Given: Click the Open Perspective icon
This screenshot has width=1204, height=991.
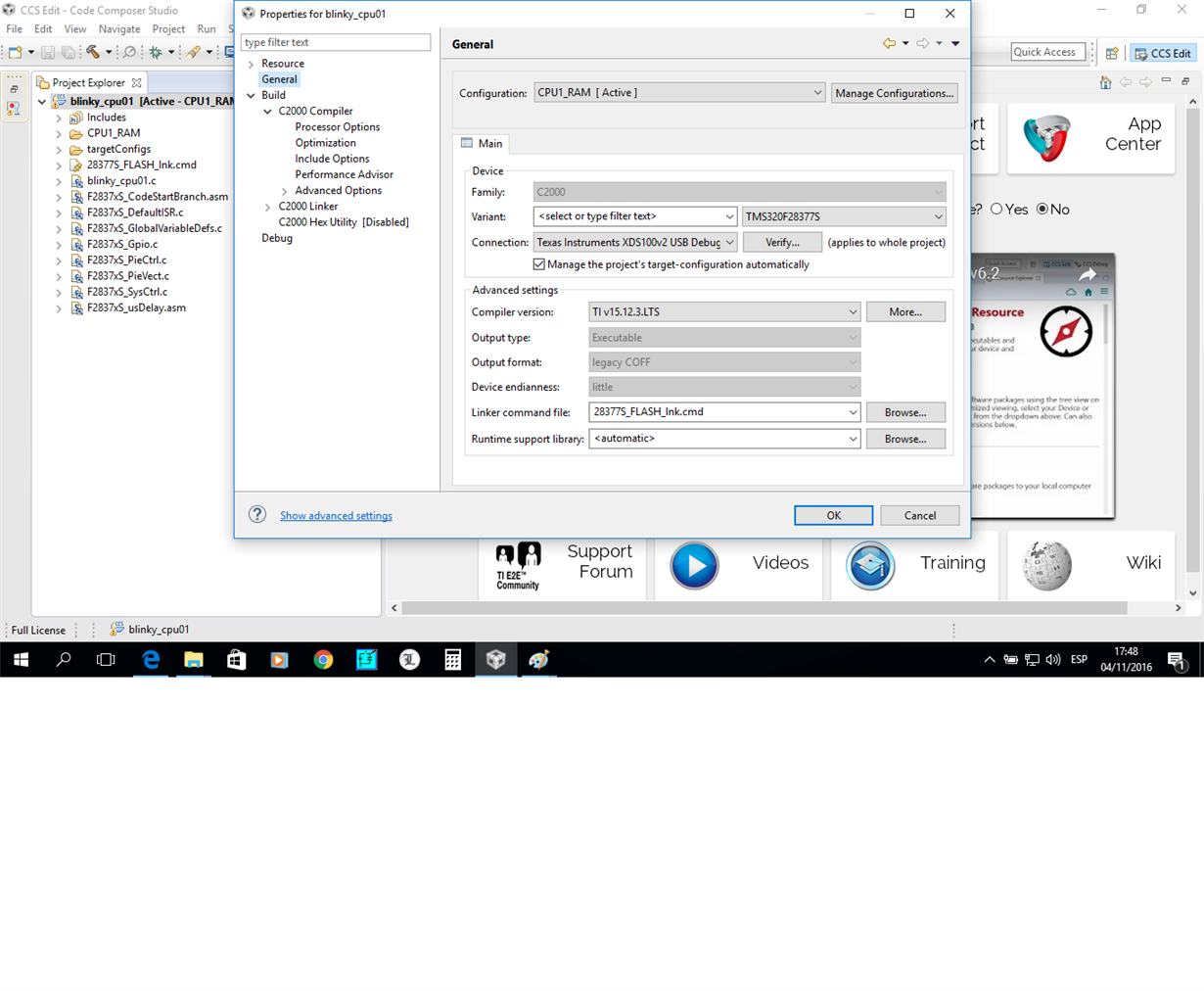Looking at the screenshot, I should [1112, 53].
